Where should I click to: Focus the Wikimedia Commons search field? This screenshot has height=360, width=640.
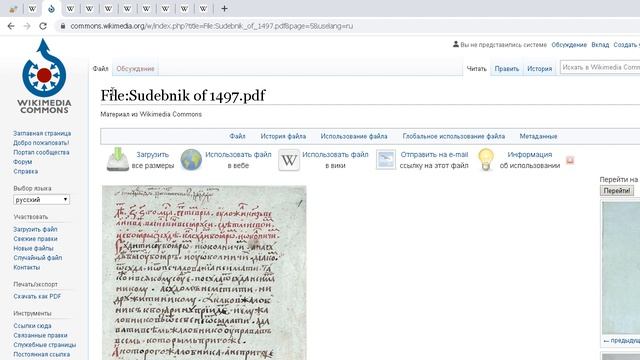[600, 67]
